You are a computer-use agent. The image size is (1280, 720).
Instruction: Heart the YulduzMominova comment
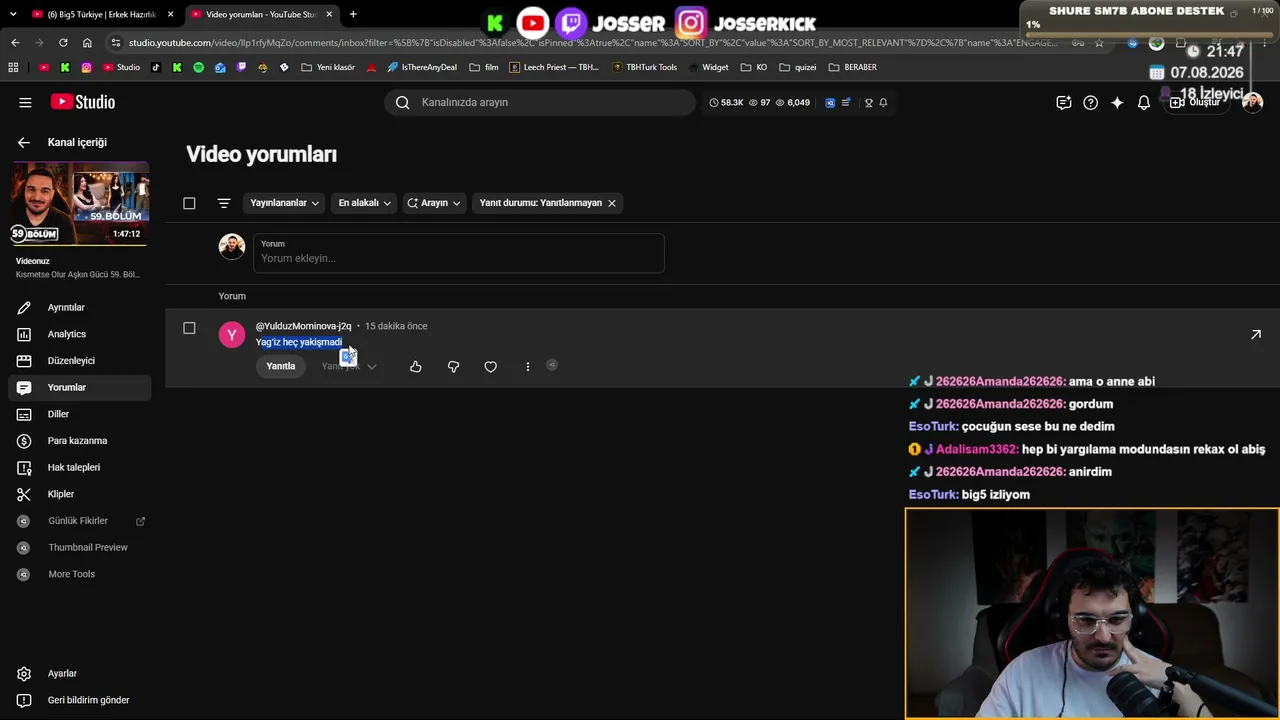coord(490,367)
